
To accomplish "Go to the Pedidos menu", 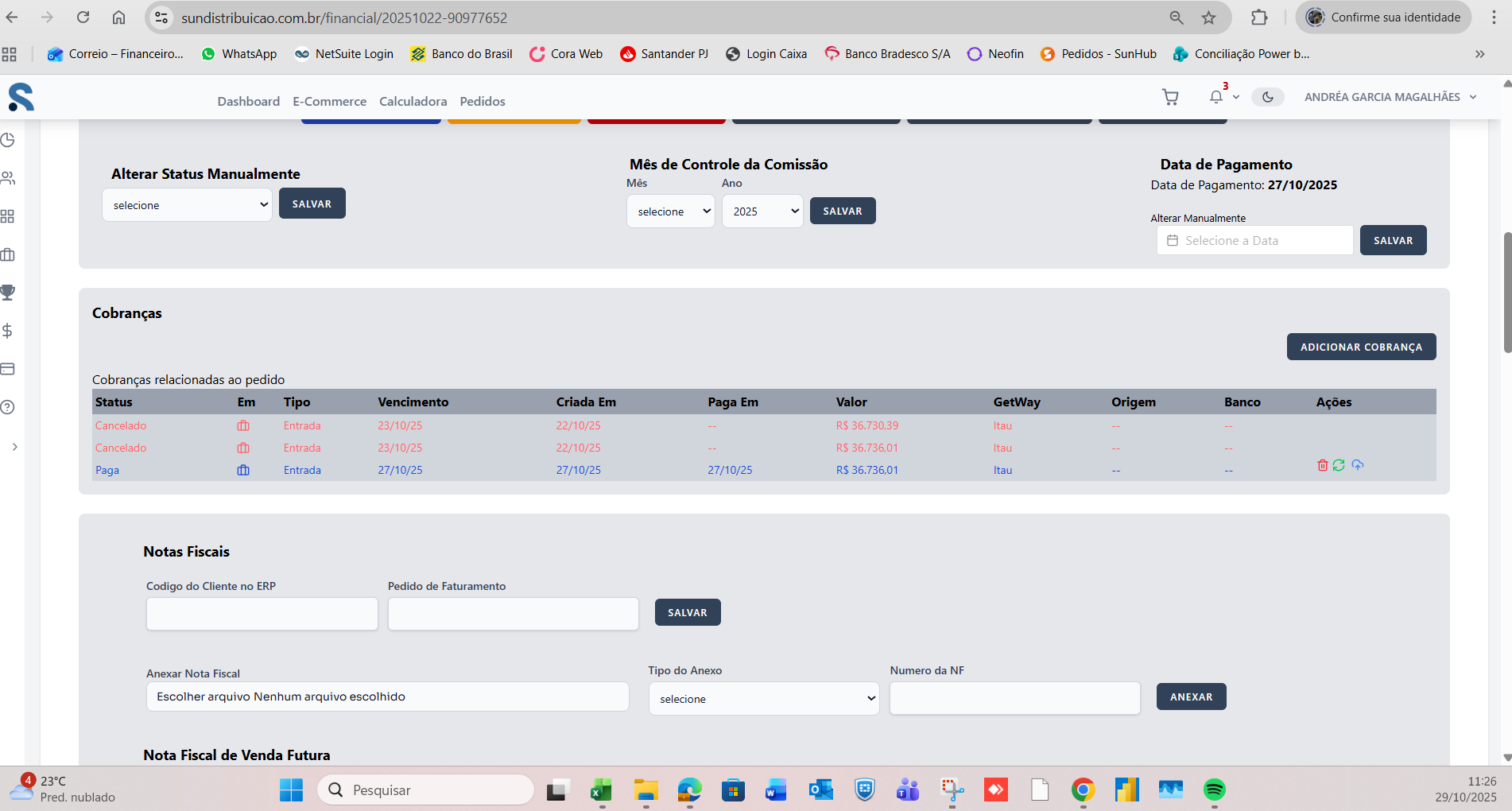I will tap(482, 102).
